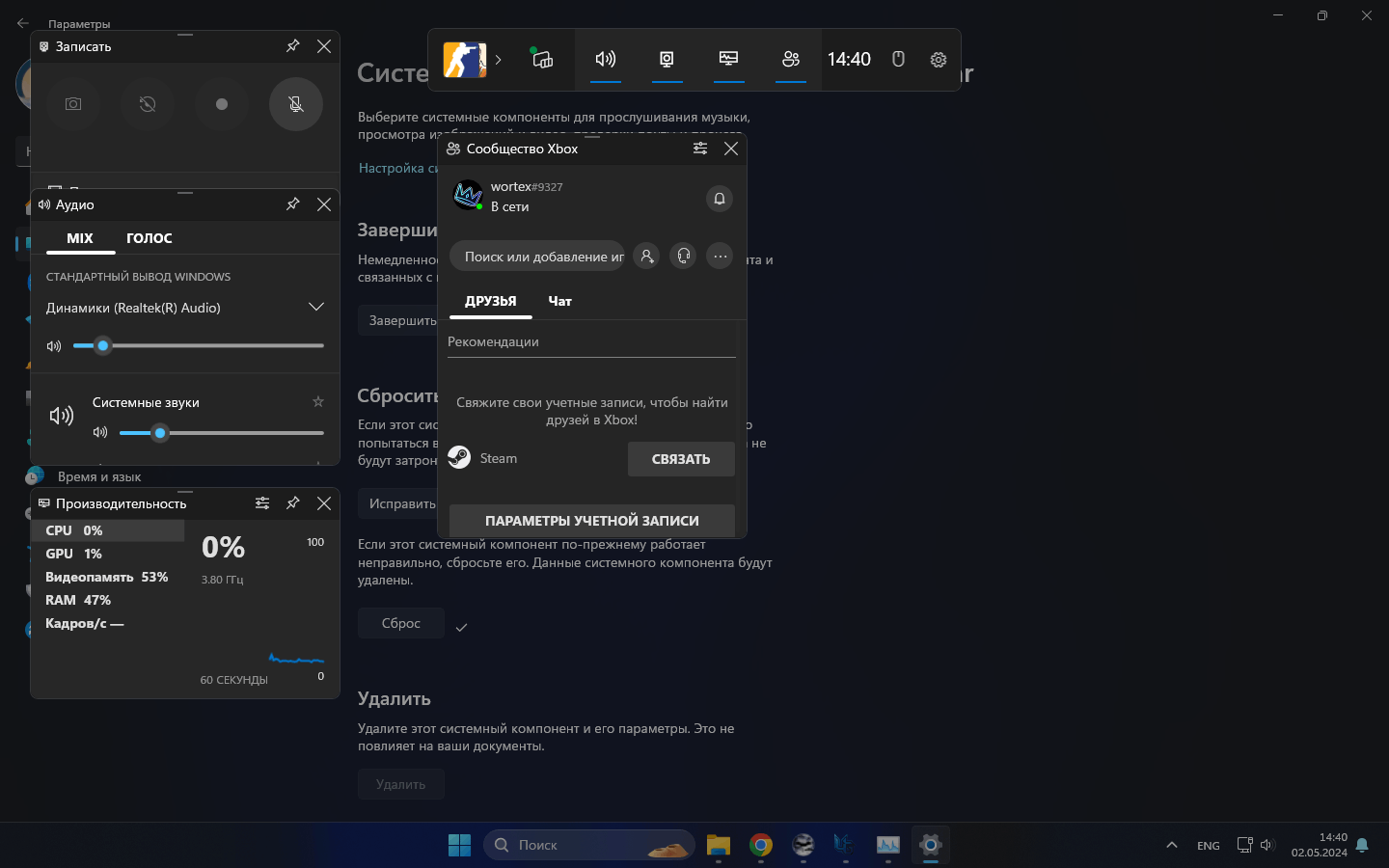This screenshot has height=868, width=1389.
Task: Open notifications bell in Xbox Social
Action: click(720, 199)
